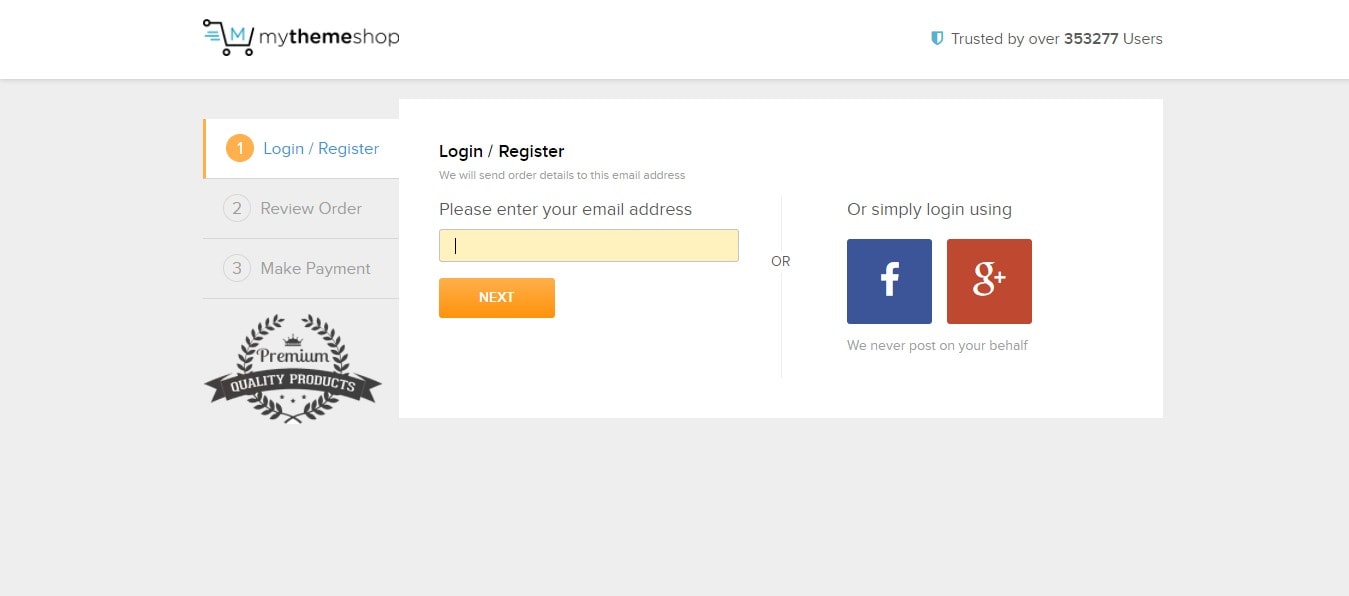Image resolution: width=1349 pixels, height=596 pixels.
Task: Click the Google Plus login icon
Action: point(989,281)
